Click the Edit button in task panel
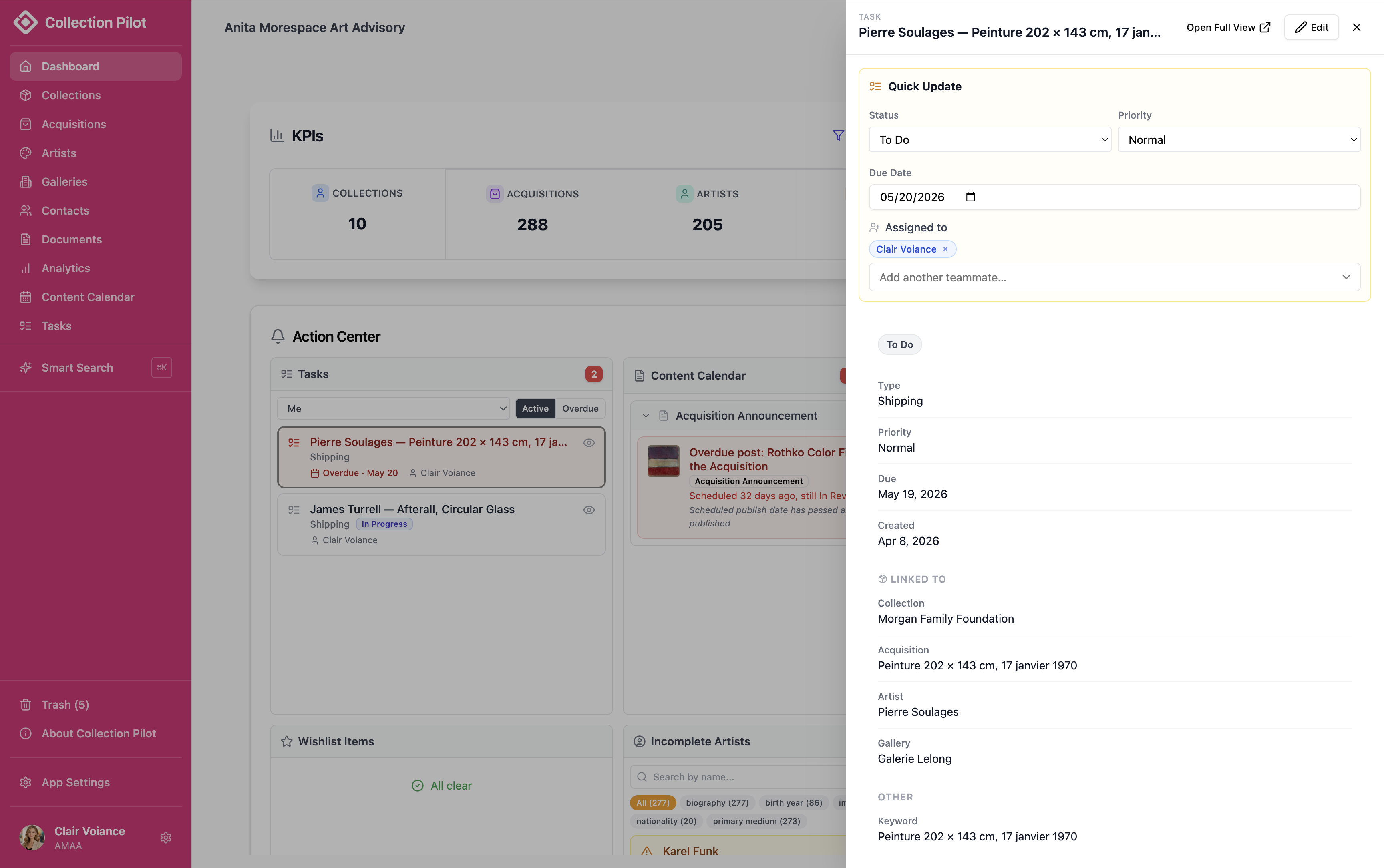The height and width of the screenshot is (868, 1384). pos(1311,28)
